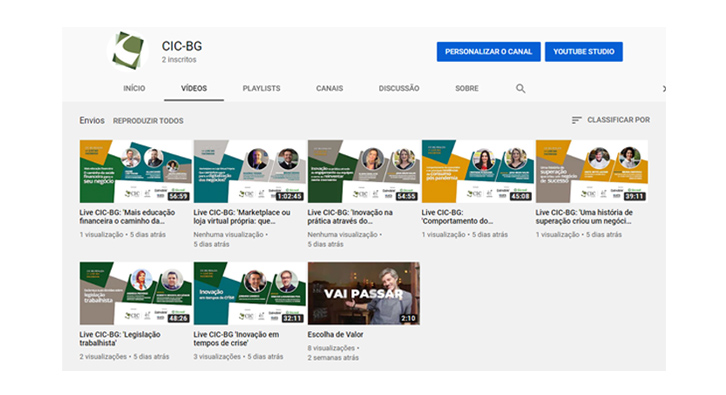Click Reproduzir todos link
The width and height of the screenshot is (726, 395).
point(148,121)
